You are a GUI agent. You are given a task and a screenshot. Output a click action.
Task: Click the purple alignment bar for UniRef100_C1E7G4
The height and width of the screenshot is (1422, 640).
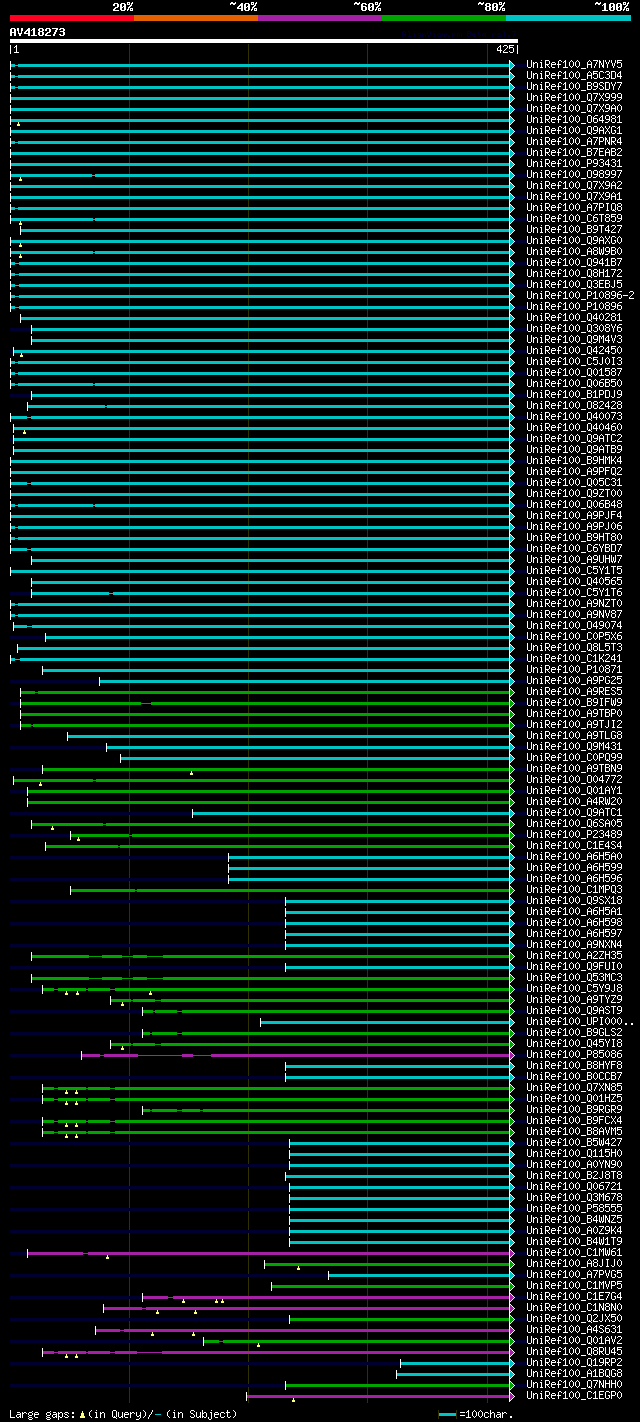[329, 1296]
